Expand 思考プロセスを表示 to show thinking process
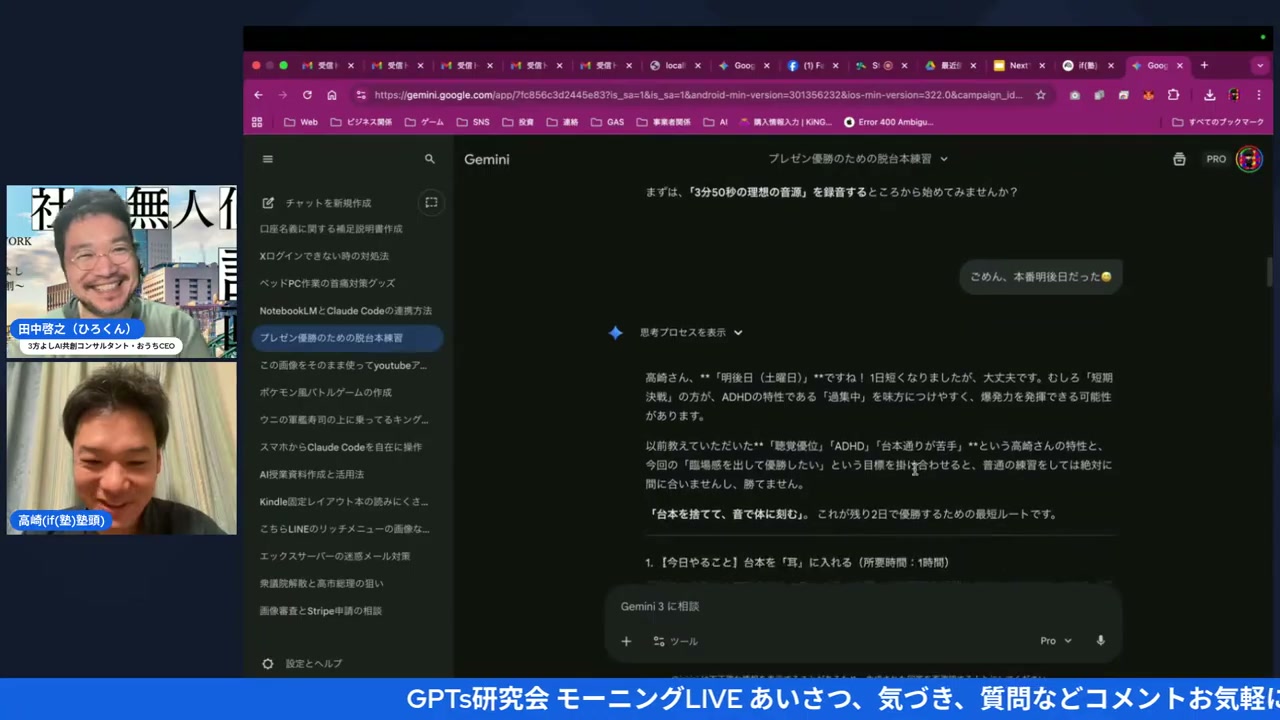The height and width of the screenshot is (720, 1280). click(689, 332)
